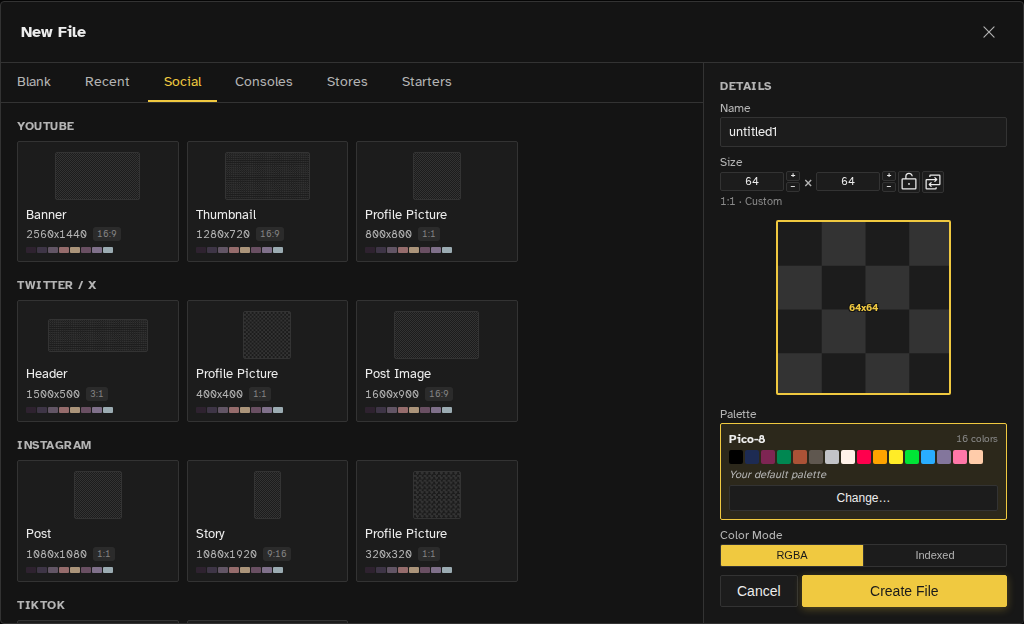Increase the width with the plus stepper
This screenshot has width=1024, height=624.
pyautogui.click(x=793, y=176)
